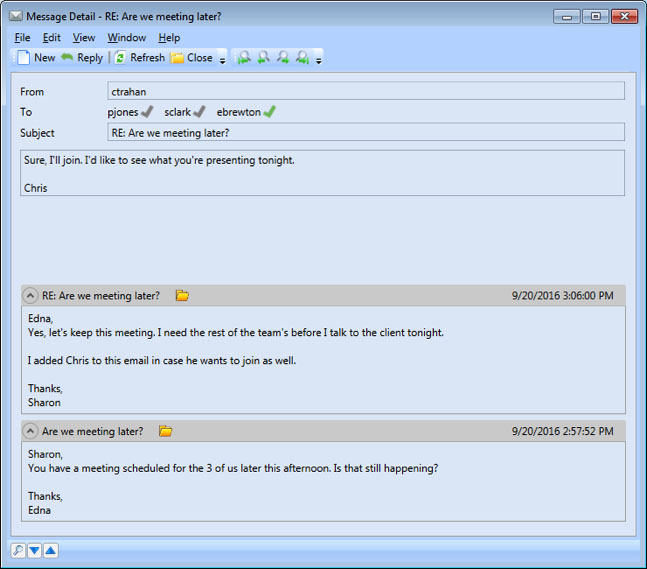
Task: Click the green checkmark next to ebrewton
Action: pyautogui.click(x=269, y=111)
